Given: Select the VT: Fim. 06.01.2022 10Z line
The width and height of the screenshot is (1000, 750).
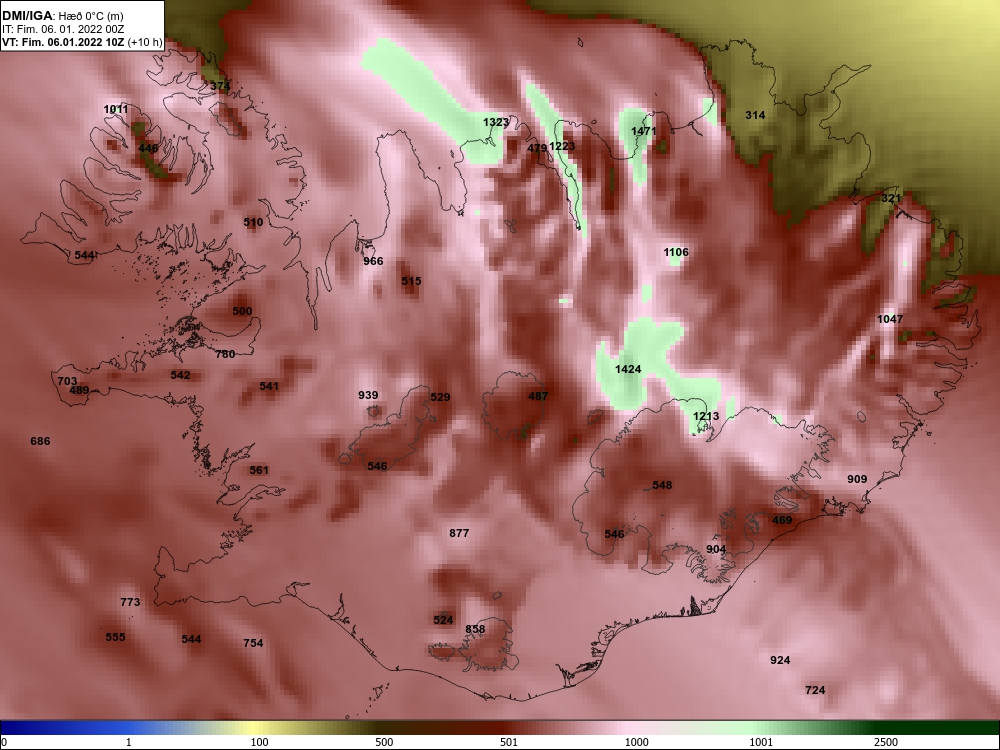Looking at the screenshot, I should pos(82,43).
